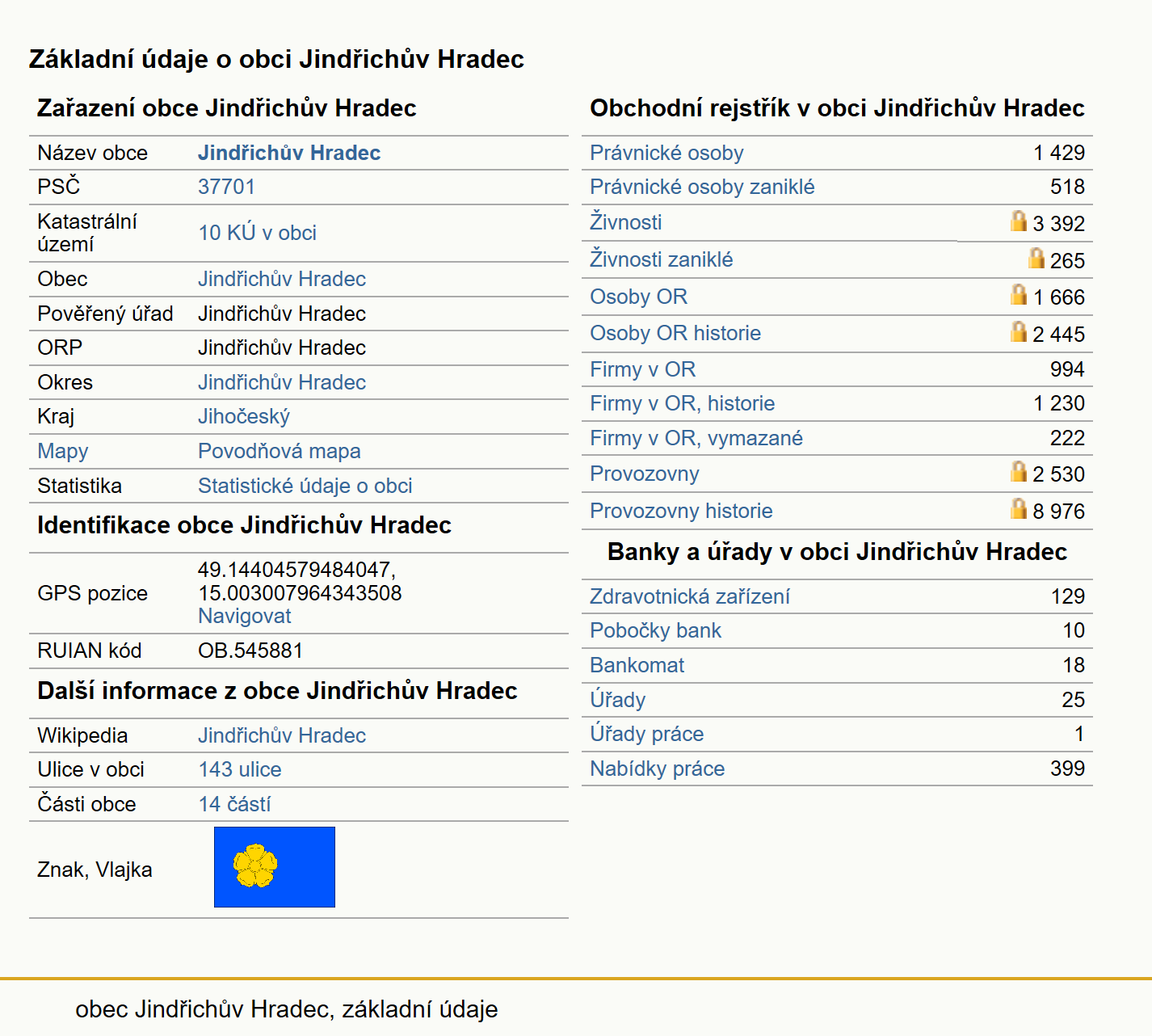Click the Úřady count 25
Viewport: 1152px width, 1036px height.
pos(1074,700)
